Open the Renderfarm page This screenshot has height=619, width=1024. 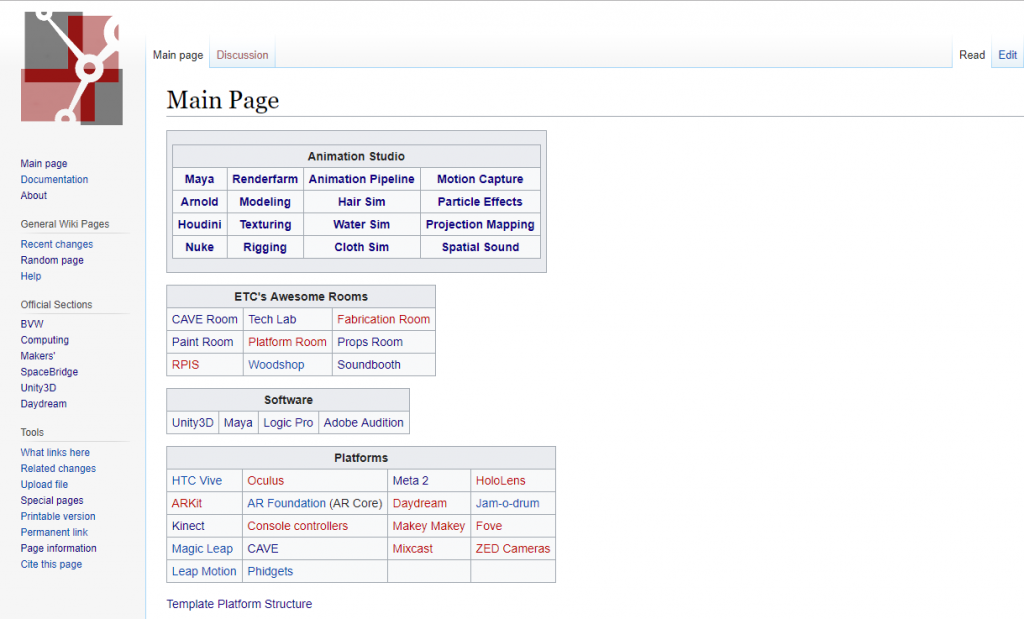[265, 179]
